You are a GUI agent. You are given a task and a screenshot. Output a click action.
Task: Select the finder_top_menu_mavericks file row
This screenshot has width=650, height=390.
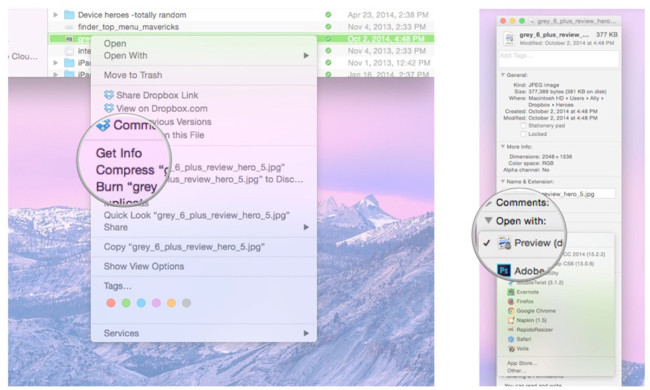[241, 27]
